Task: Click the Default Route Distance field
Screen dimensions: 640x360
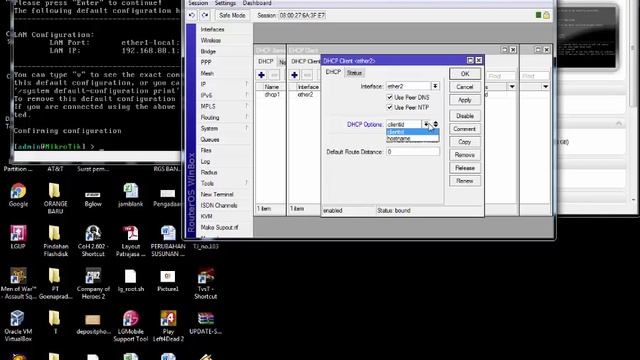Action: (x=413, y=152)
